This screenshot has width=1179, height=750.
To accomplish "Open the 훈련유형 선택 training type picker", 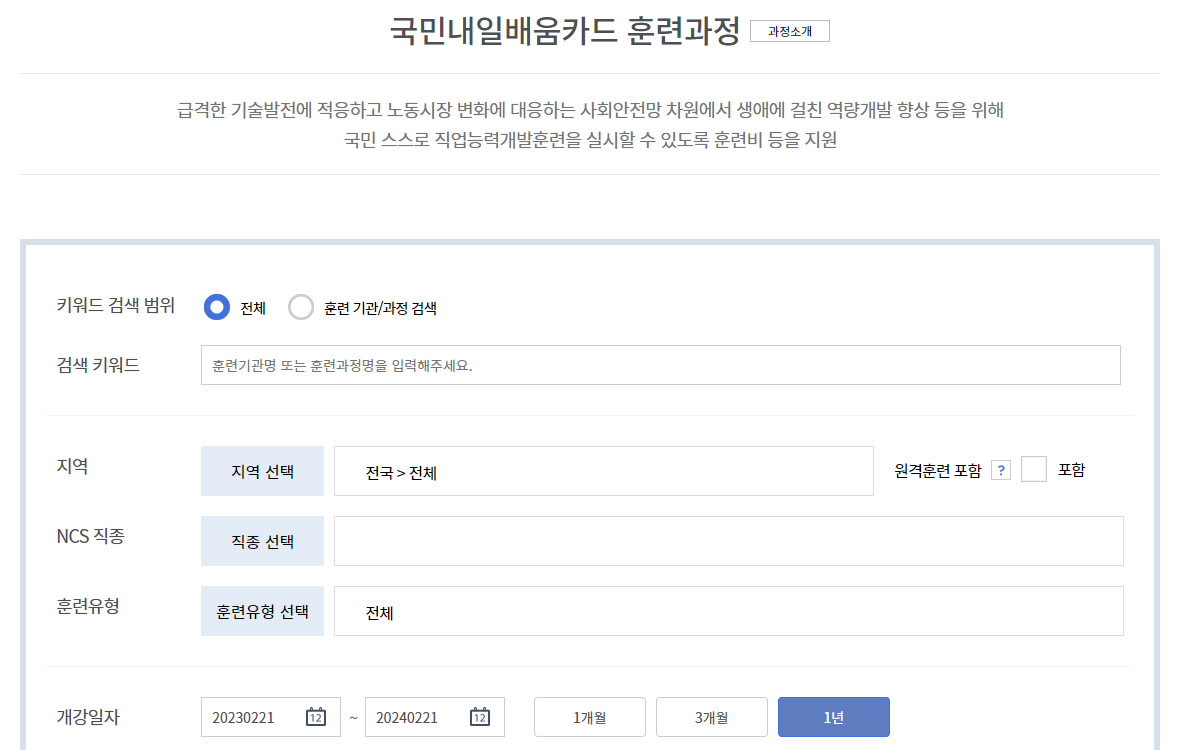I will [x=262, y=610].
